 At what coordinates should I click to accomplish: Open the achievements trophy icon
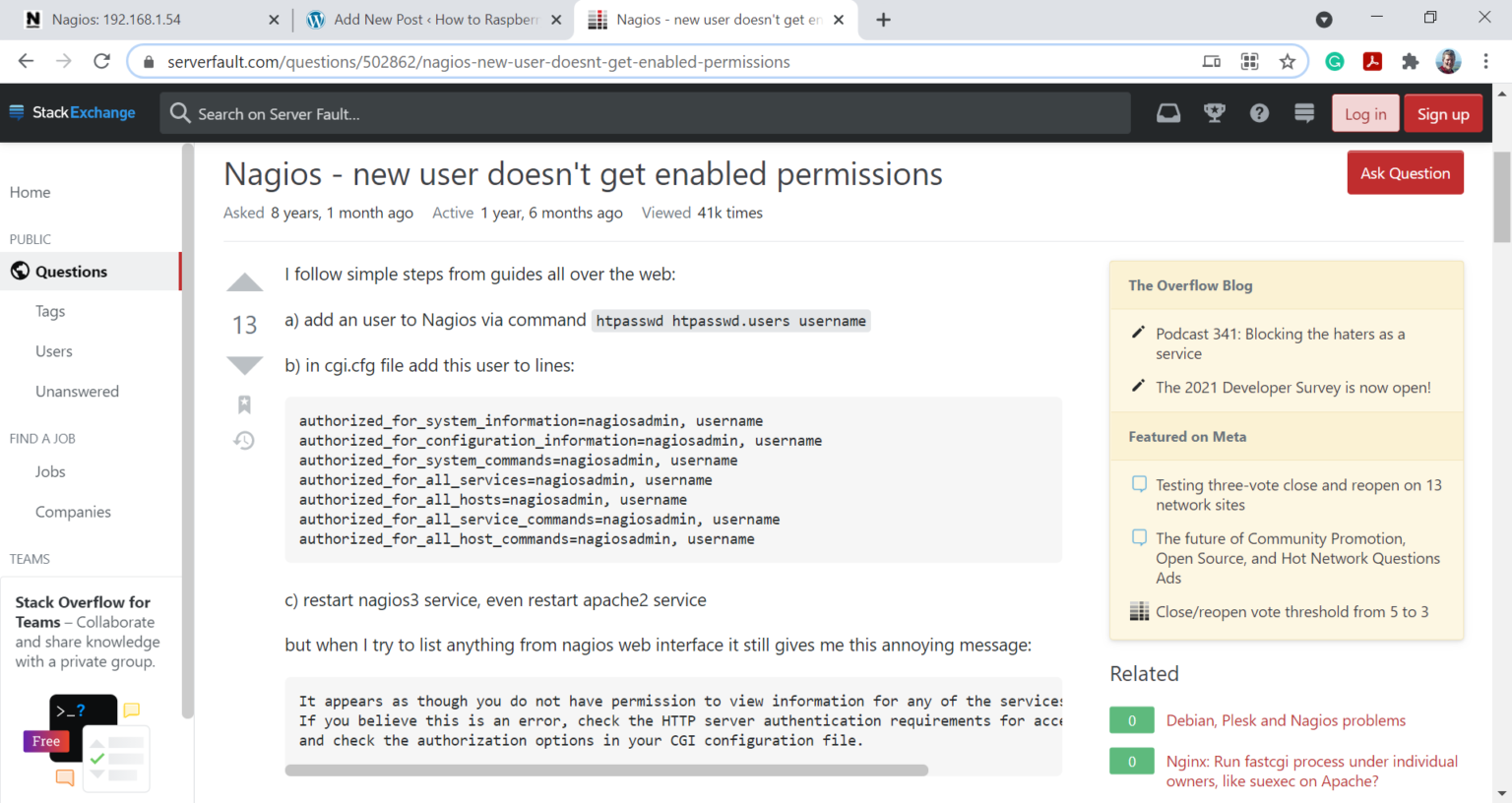[x=1214, y=113]
